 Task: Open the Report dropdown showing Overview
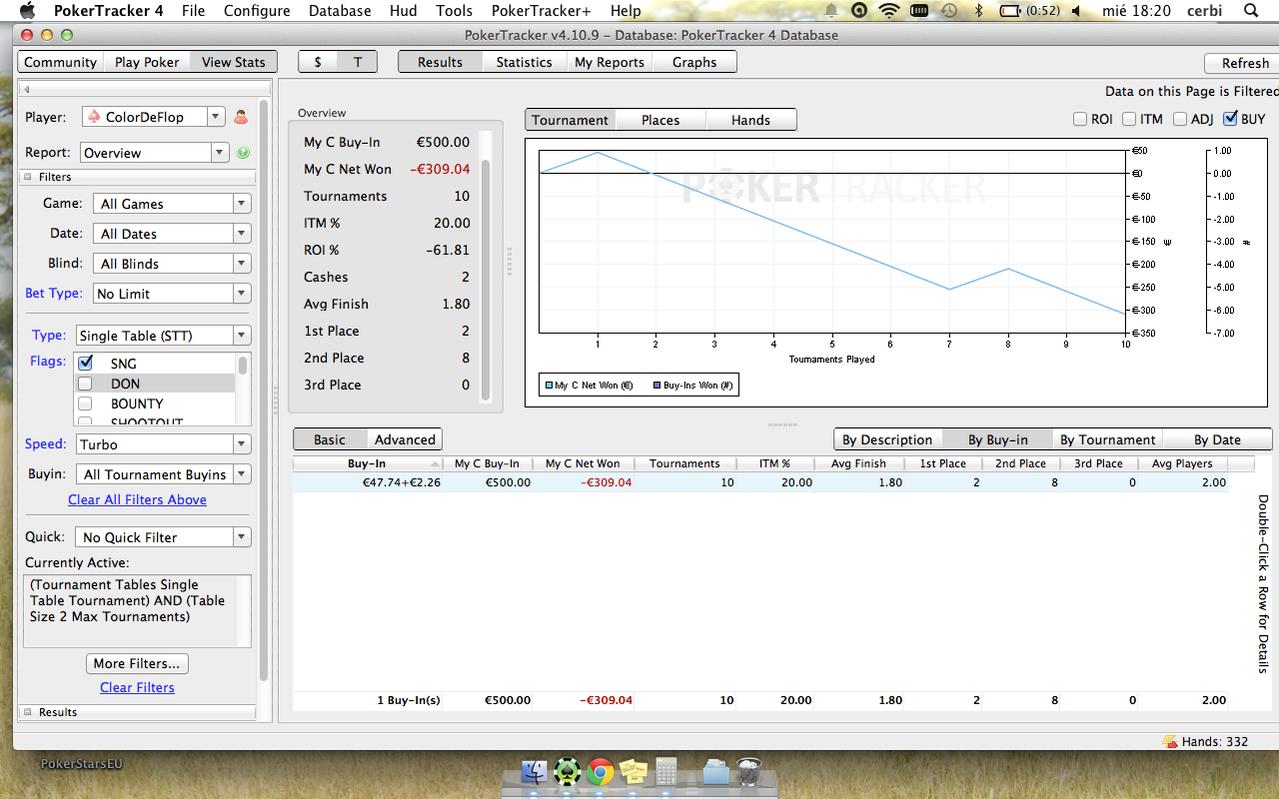pyautogui.click(x=153, y=153)
